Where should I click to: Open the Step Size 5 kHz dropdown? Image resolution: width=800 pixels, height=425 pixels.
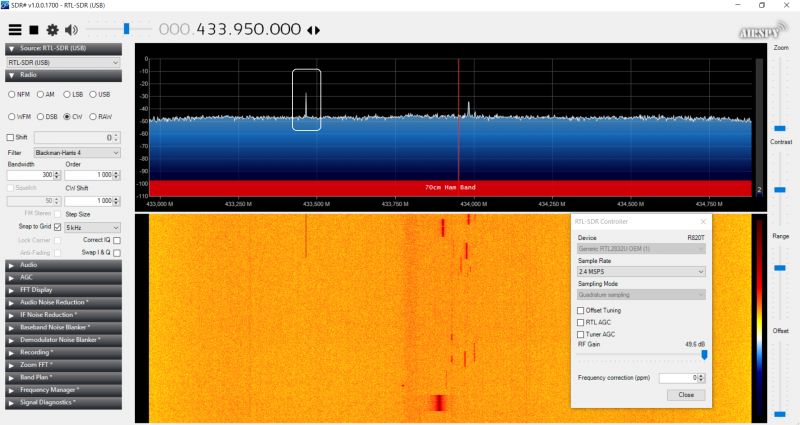[92, 228]
